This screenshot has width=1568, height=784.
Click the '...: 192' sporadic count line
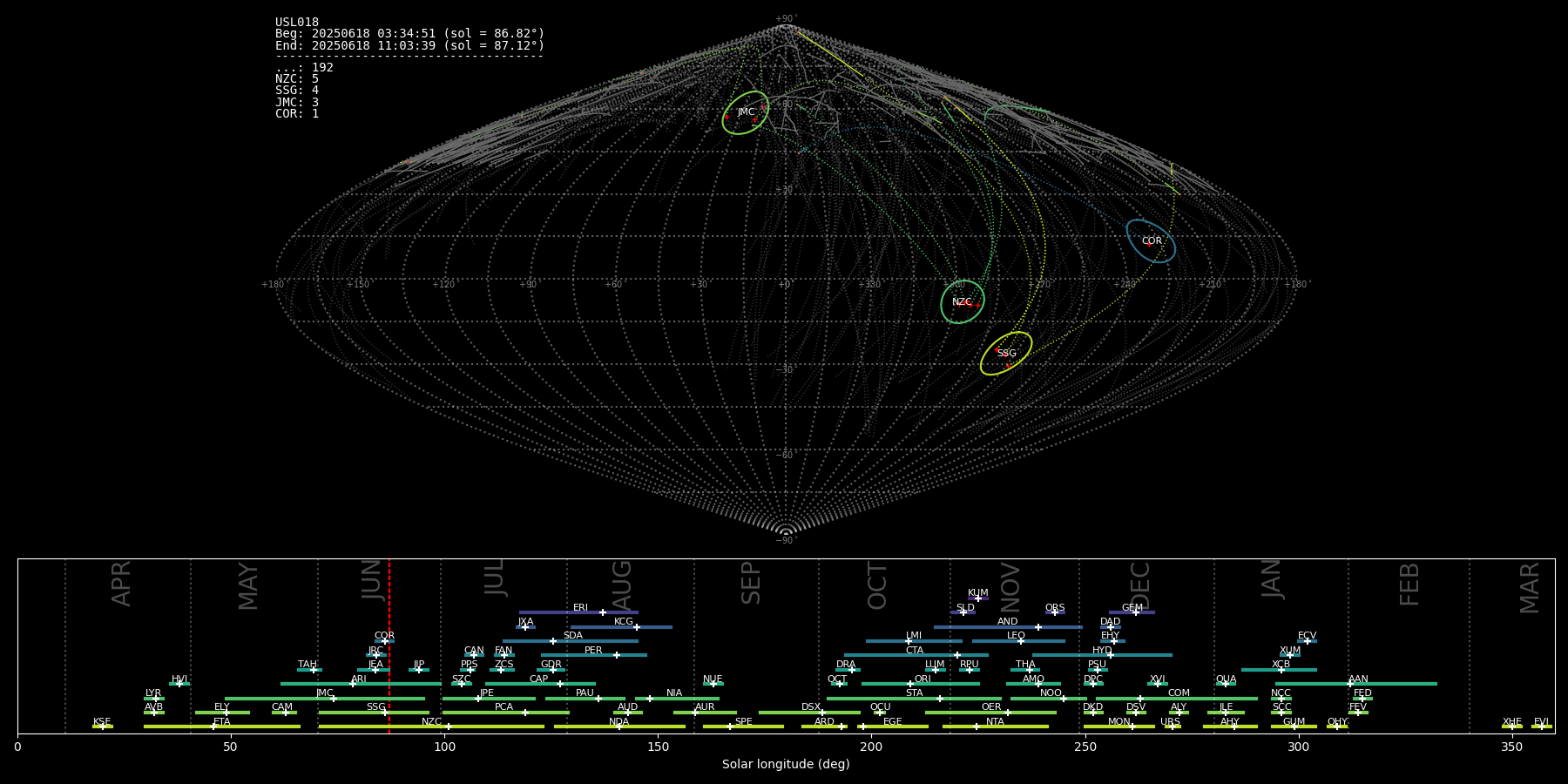(304, 68)
